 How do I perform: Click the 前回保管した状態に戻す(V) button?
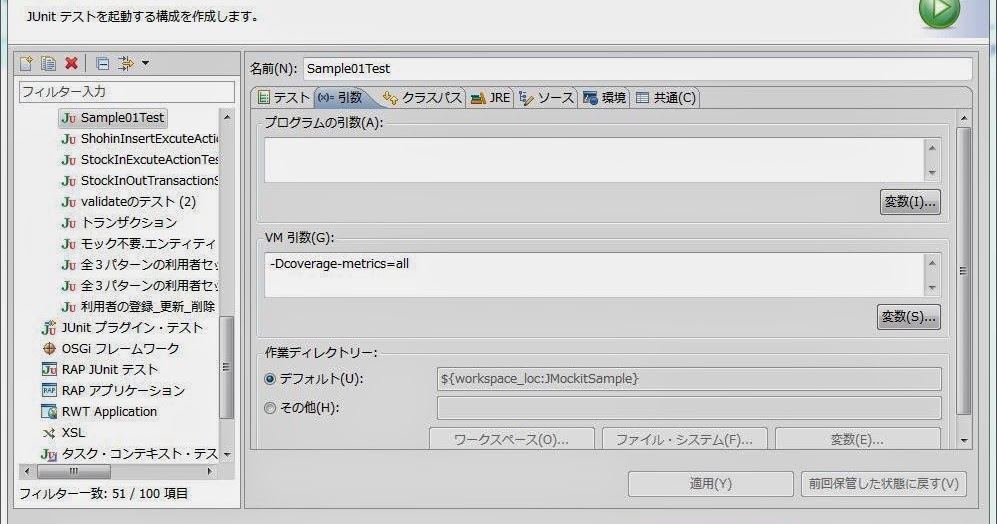click(884, 484)
